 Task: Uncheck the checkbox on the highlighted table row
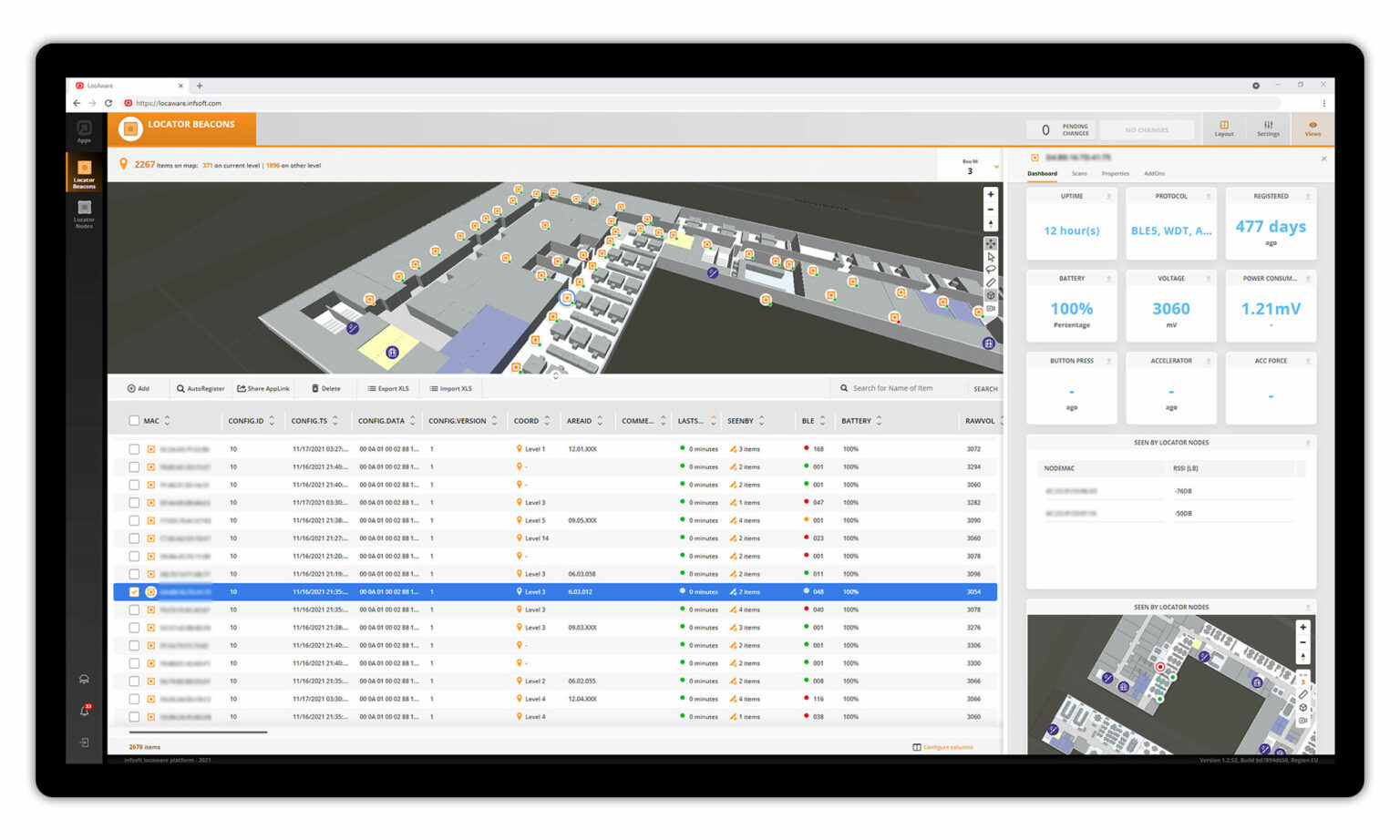(134, 591)
